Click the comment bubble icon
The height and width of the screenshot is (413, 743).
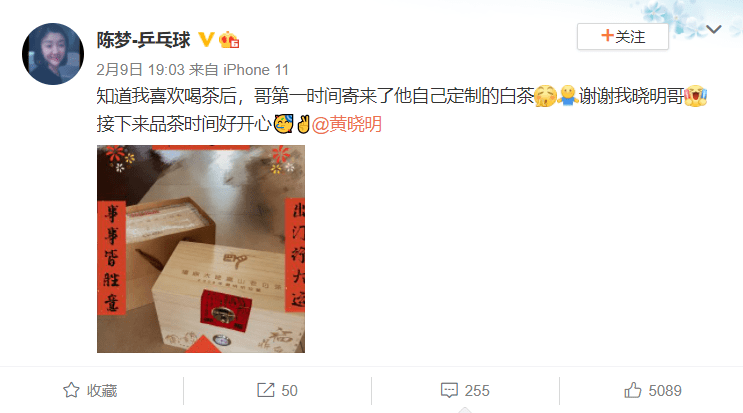click(449, 390)
